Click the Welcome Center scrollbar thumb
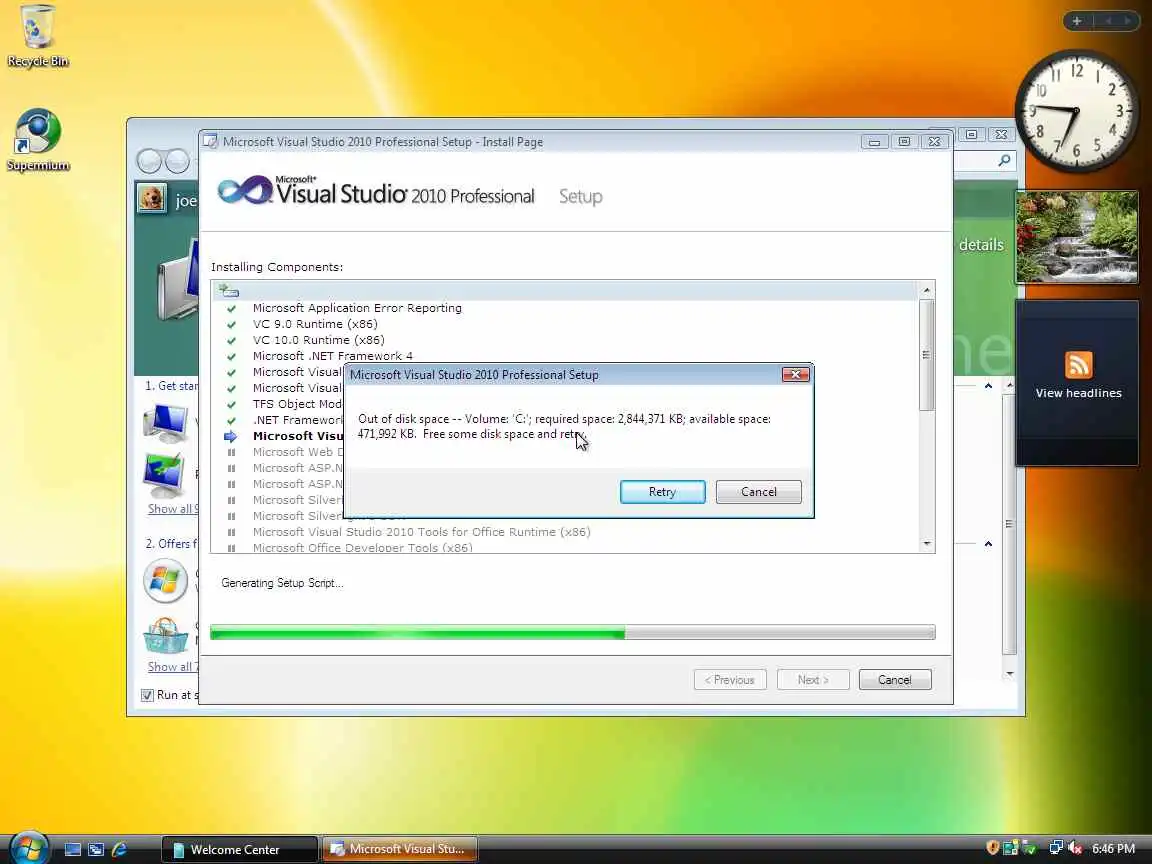 (x=1009, y=523)
